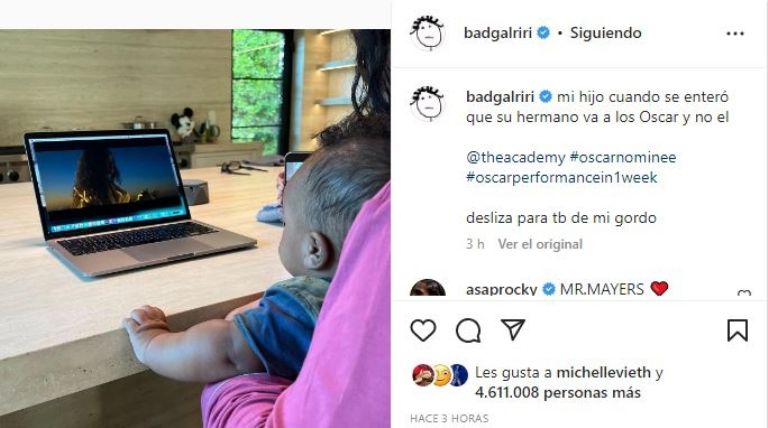
Task: Click the verified badge next to header badgalriri
Action: tap(543, 33)
